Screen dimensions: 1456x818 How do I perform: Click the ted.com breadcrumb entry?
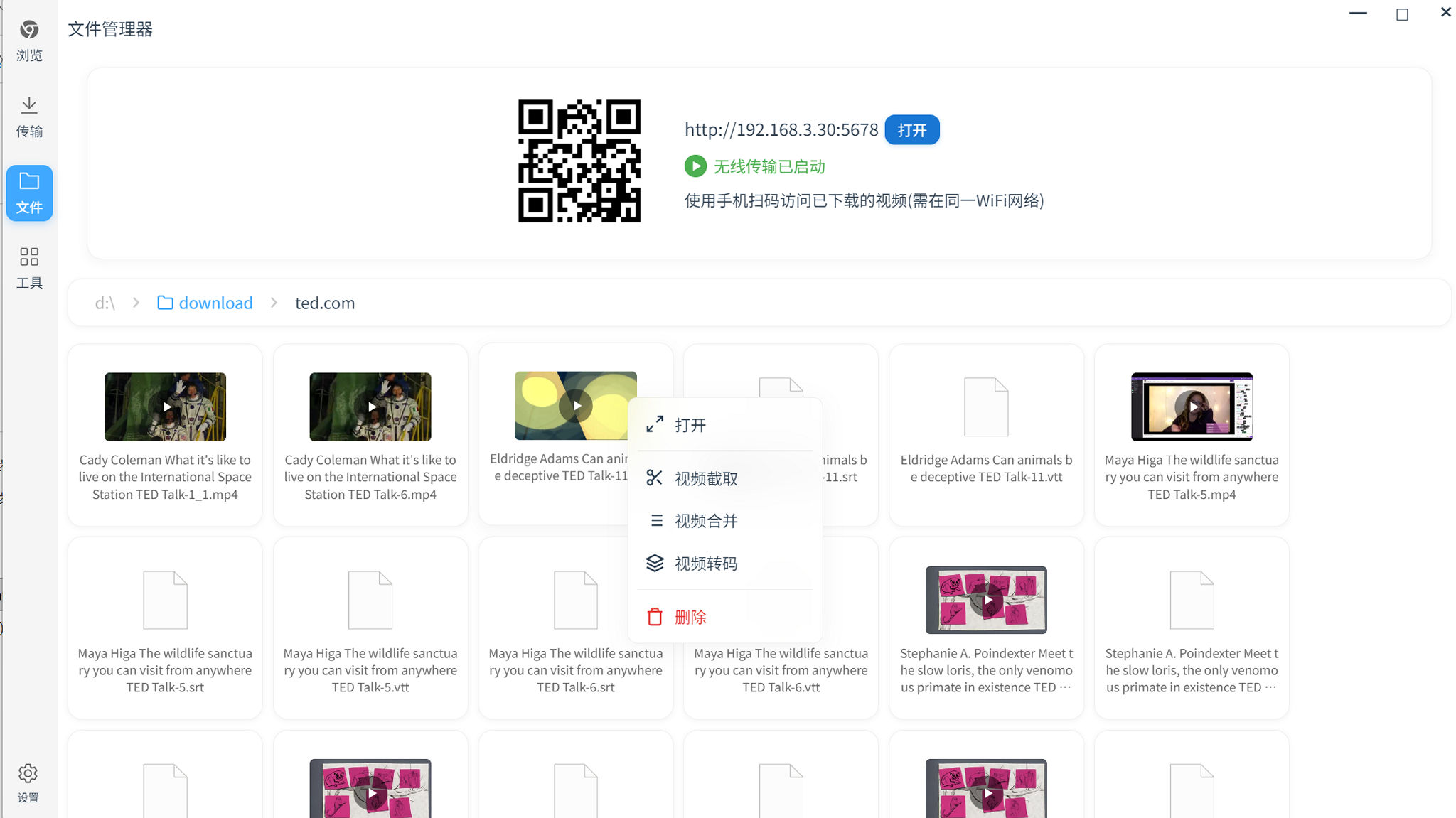pos(325,303)
